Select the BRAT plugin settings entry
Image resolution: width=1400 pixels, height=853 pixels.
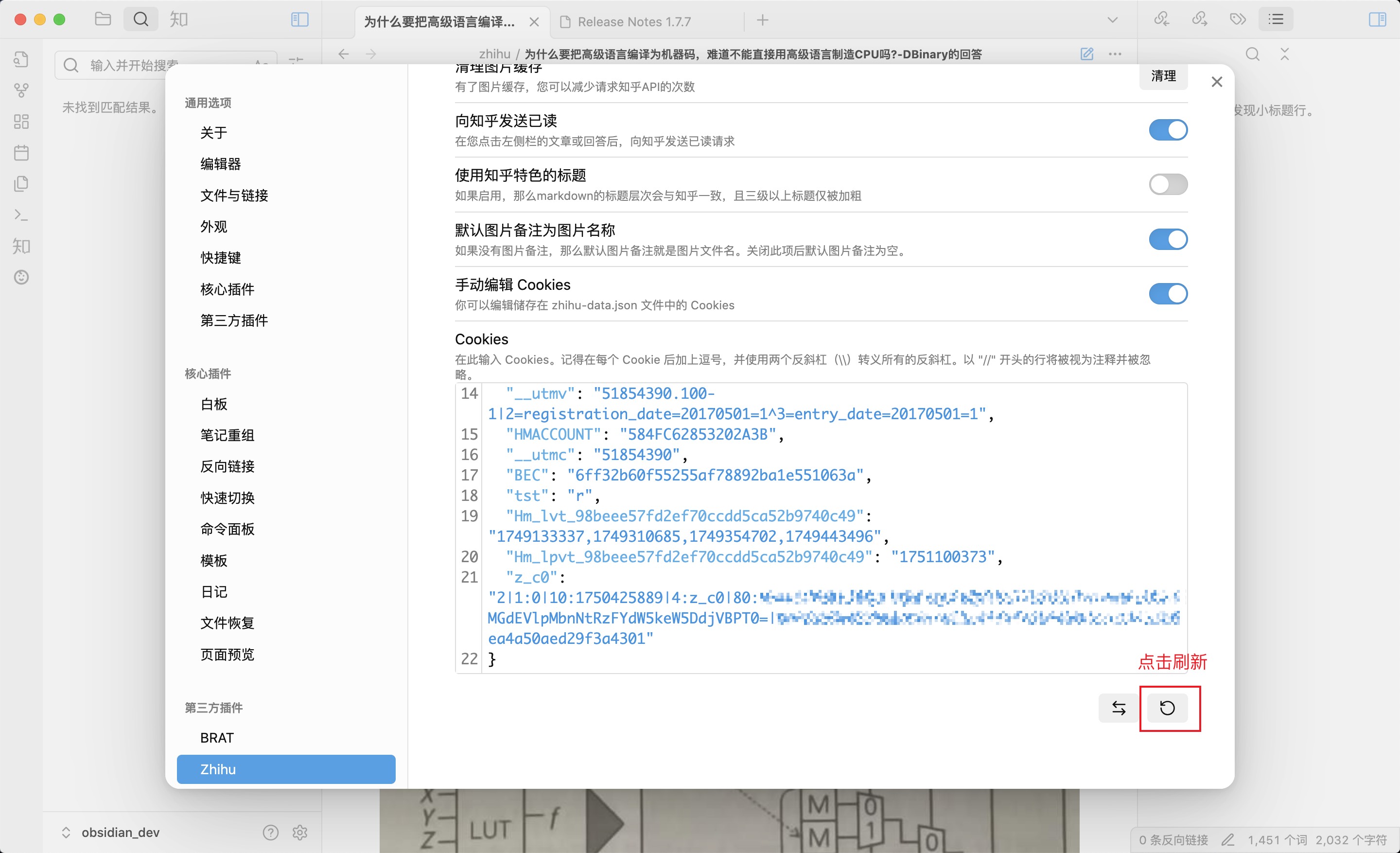[x=216, y=738]
